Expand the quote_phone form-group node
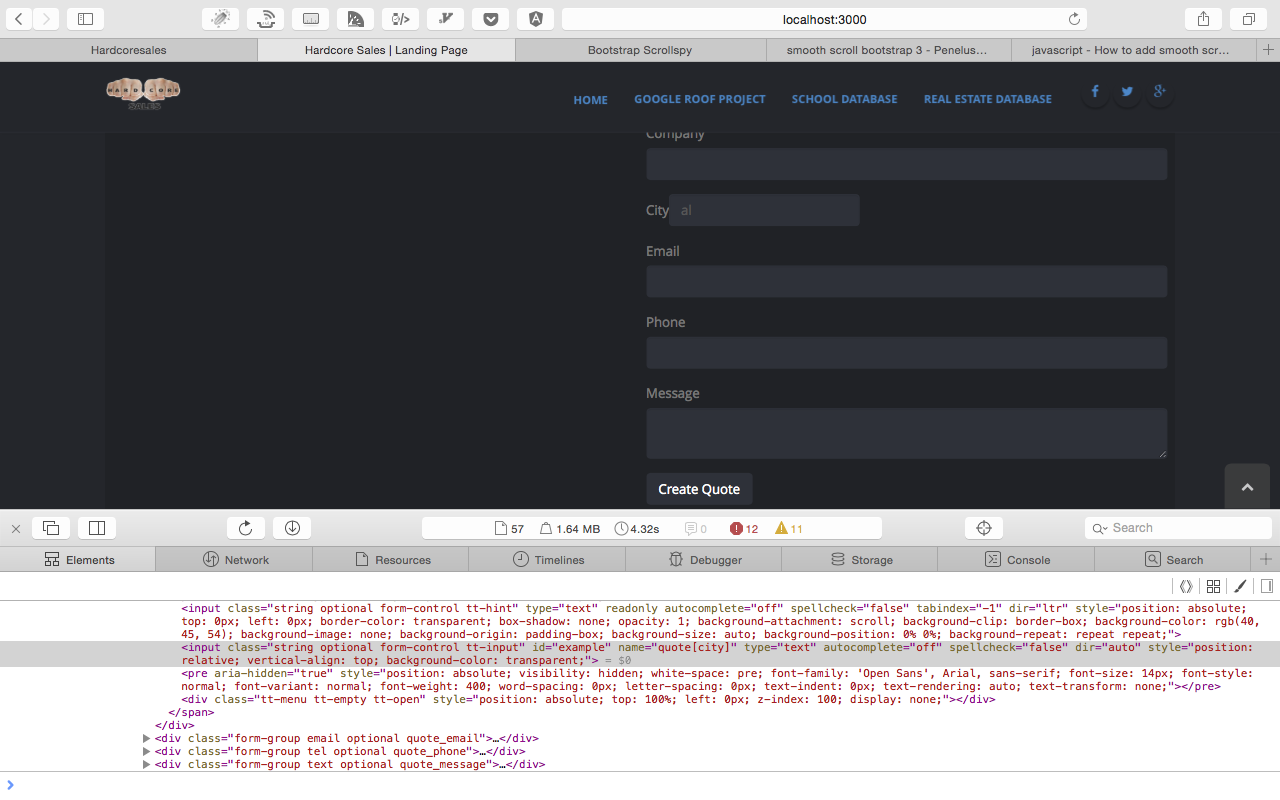 click(x=147, y=752)
